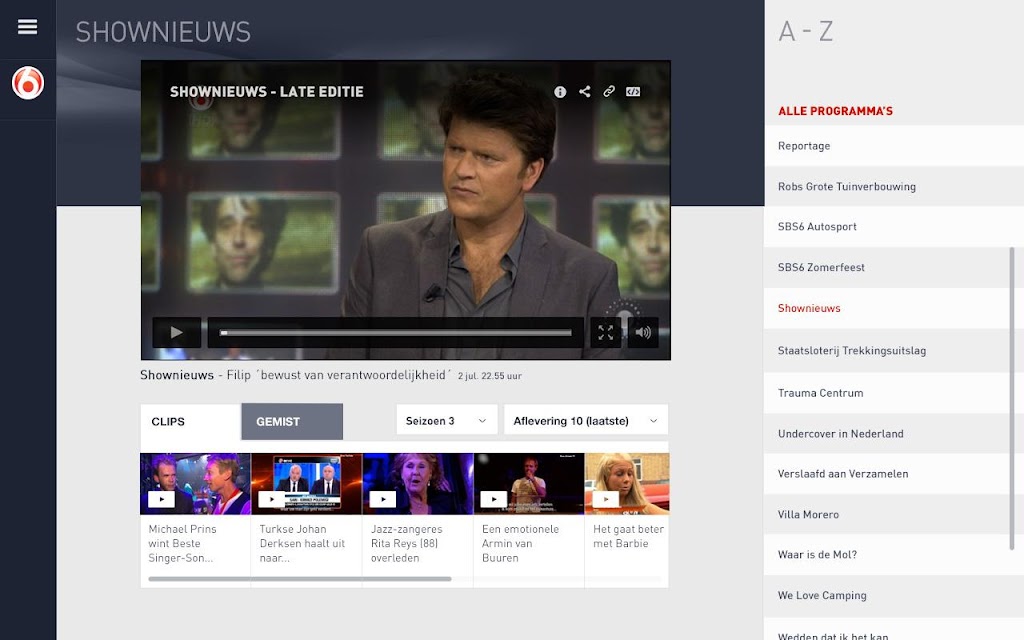Click the SBS6 logo icon
The height and width of the screenshot is (640, 1024).
pyautogui.click(x=27, y=84)
